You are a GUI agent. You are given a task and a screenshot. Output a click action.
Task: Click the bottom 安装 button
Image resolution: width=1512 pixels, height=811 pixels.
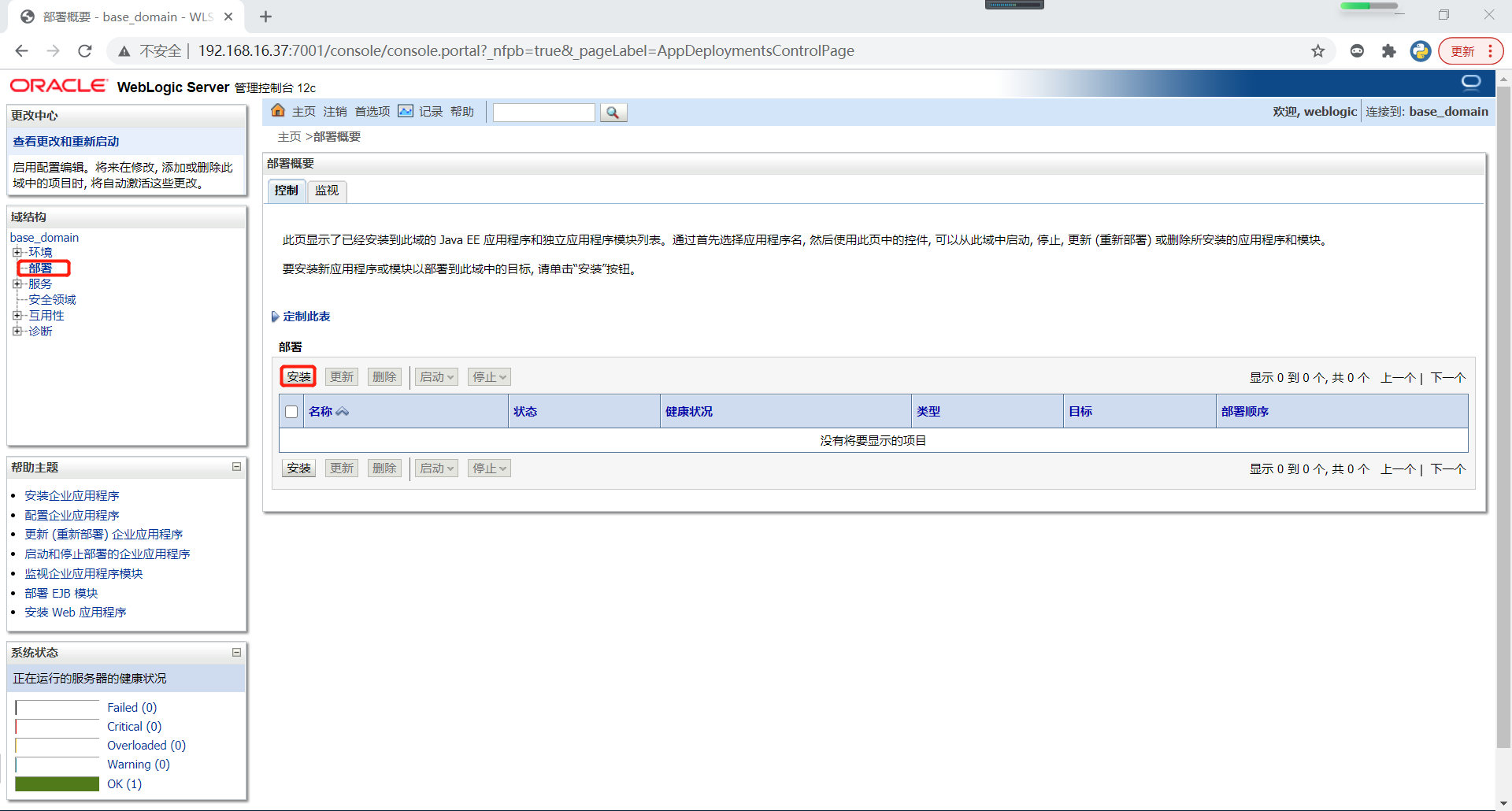click(x=298, y=468)
